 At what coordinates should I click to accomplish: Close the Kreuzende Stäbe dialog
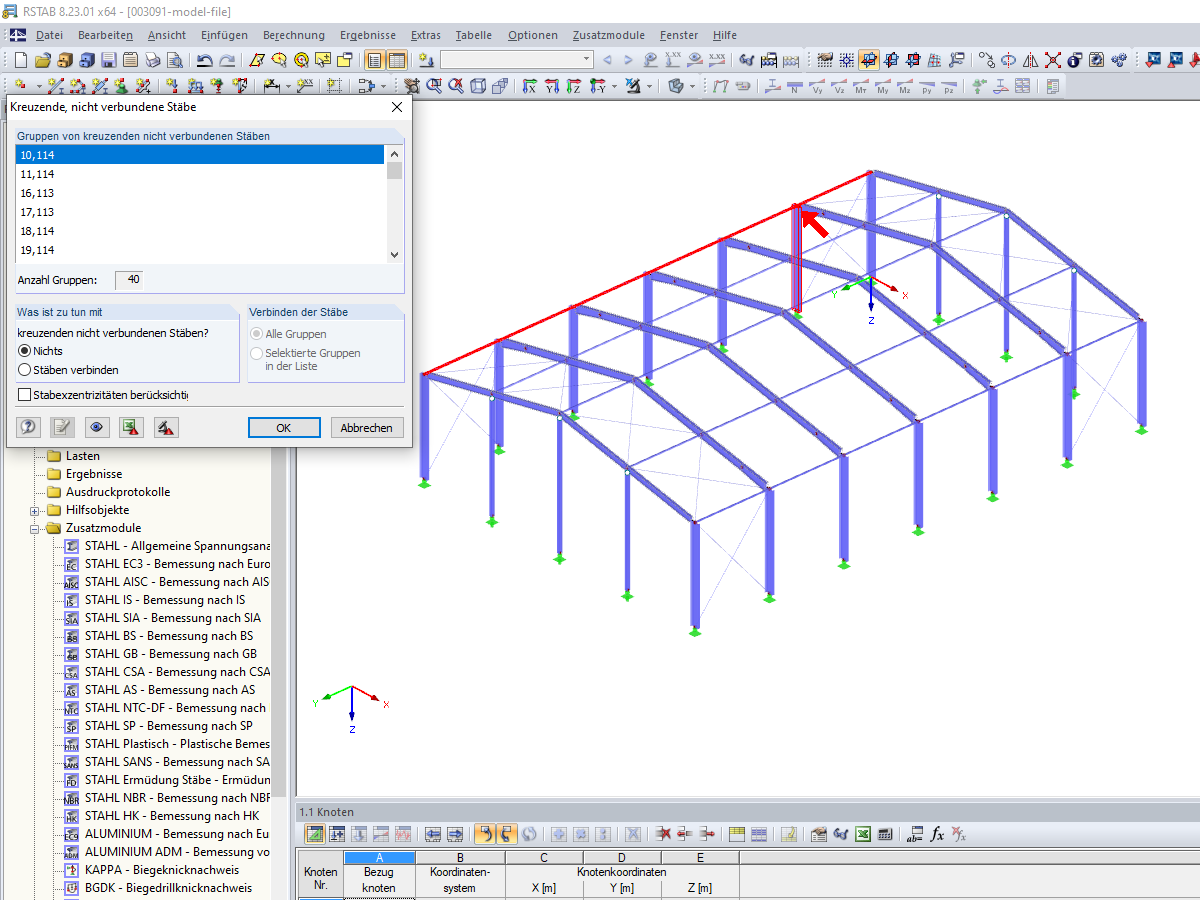[x=396, y=107]
